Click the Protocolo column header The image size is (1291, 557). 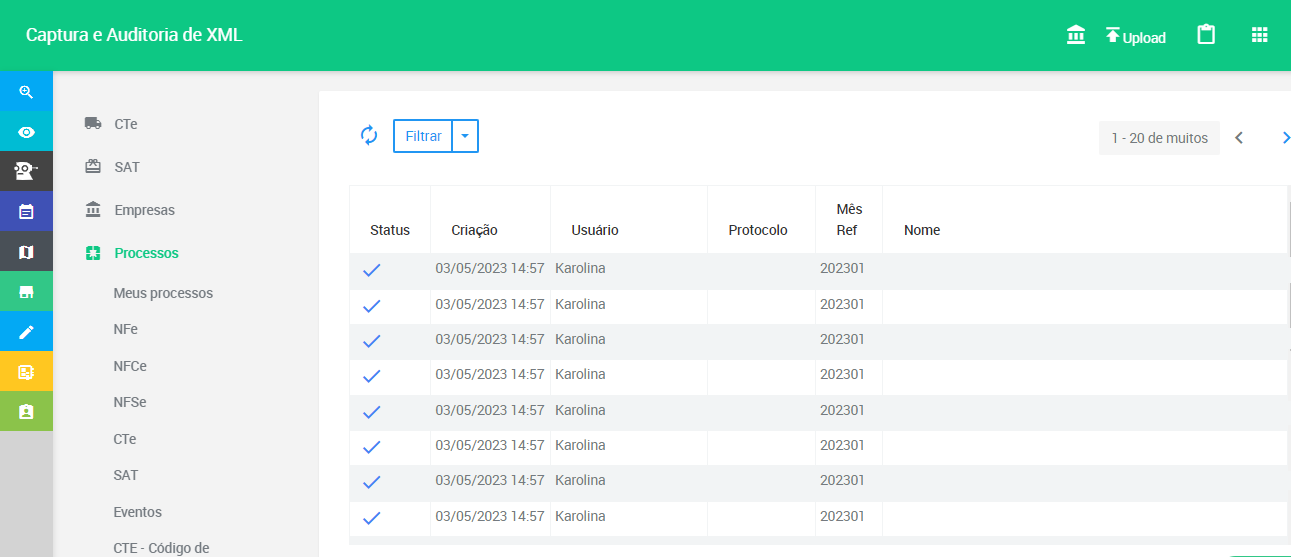pyautogui.click(x=758, y=230)
